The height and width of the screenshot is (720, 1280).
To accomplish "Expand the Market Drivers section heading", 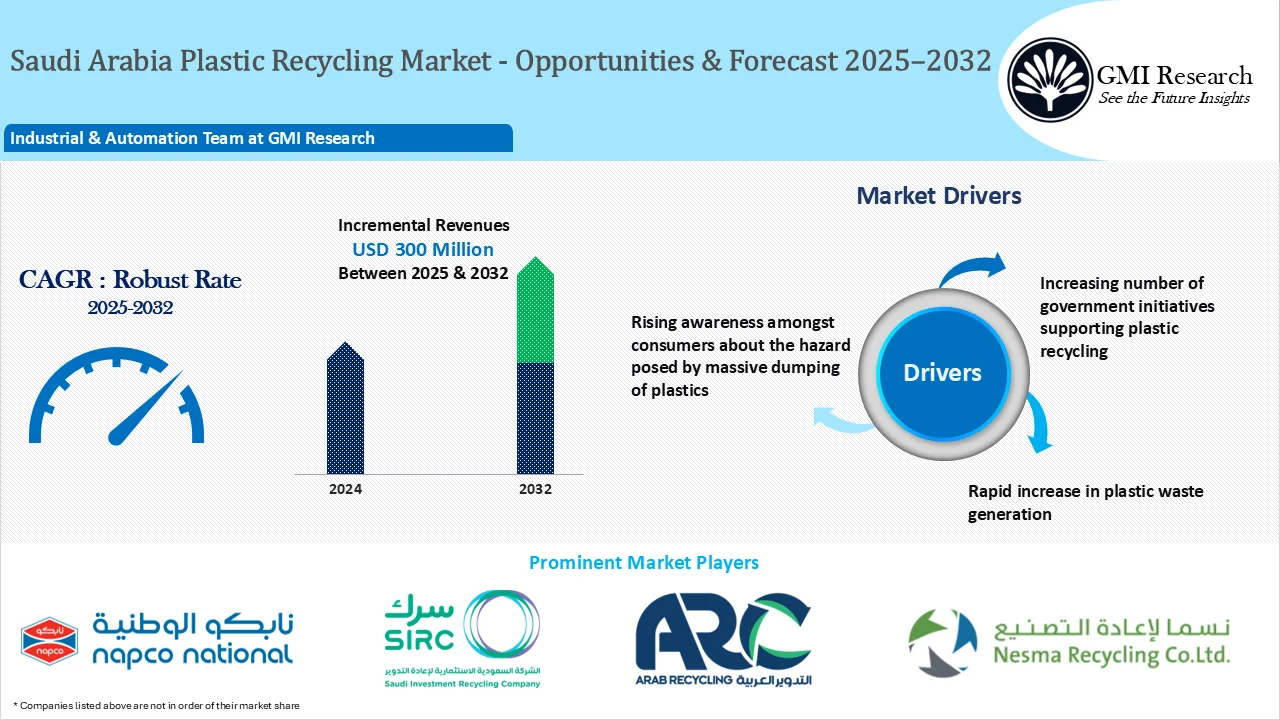I will (x=938, y=196).
